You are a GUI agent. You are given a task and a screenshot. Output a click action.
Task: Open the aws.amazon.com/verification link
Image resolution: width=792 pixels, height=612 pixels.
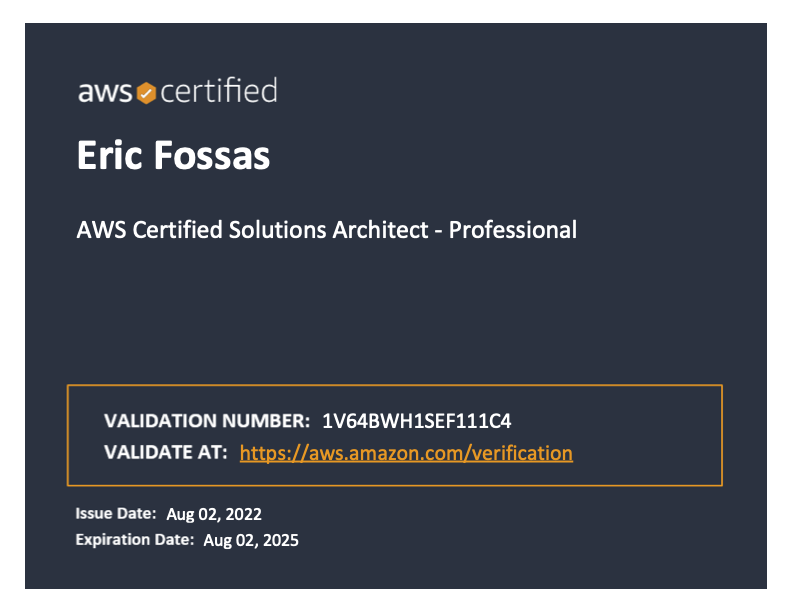coord(406,453)
